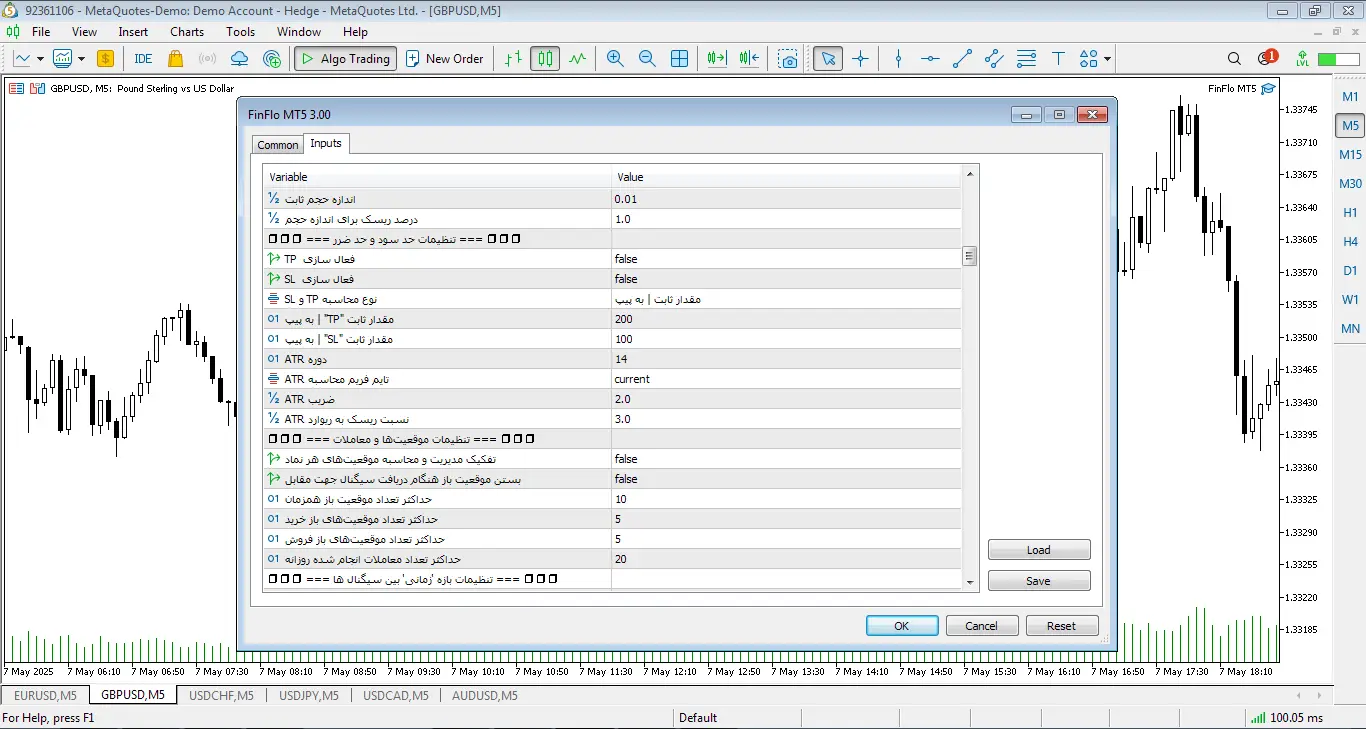Viewport: 1366px width, 729px height.
Task: Open the Tools menu
Action: [240, 32]
